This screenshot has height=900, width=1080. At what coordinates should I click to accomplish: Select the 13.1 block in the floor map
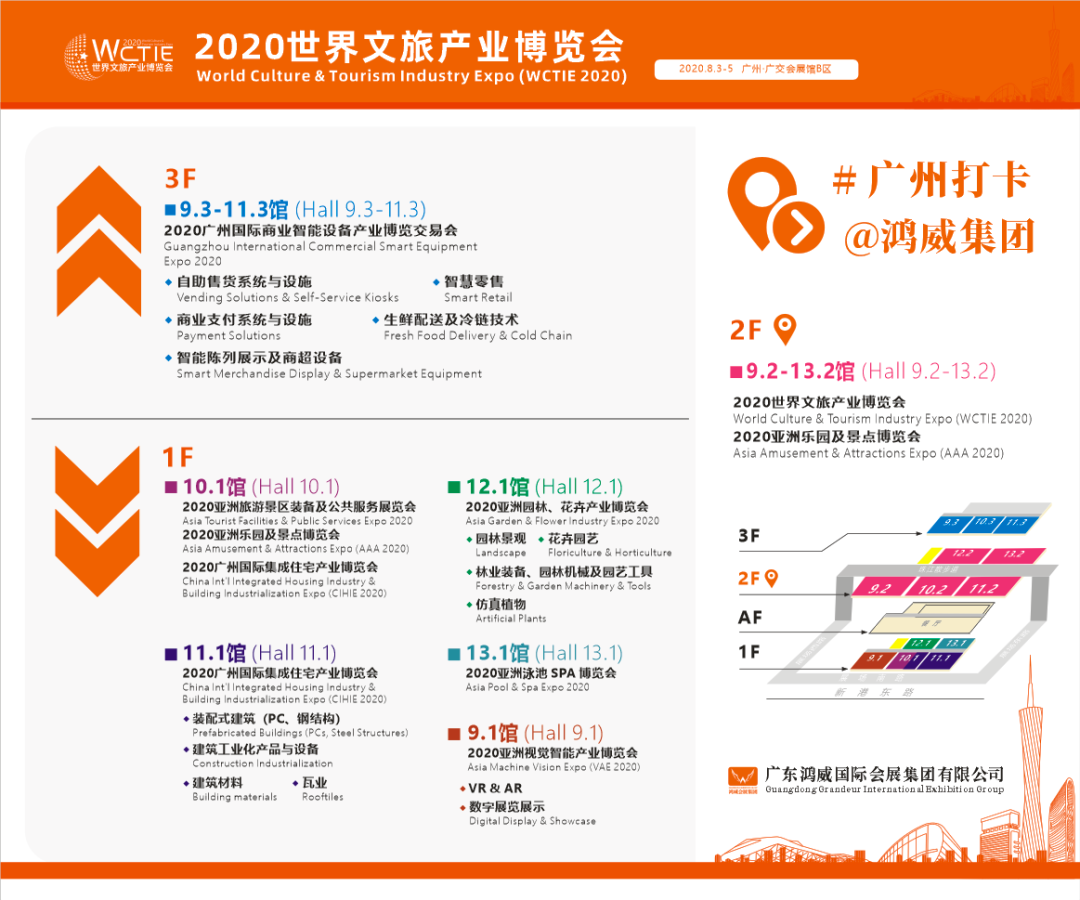click(x=954, y=644)
